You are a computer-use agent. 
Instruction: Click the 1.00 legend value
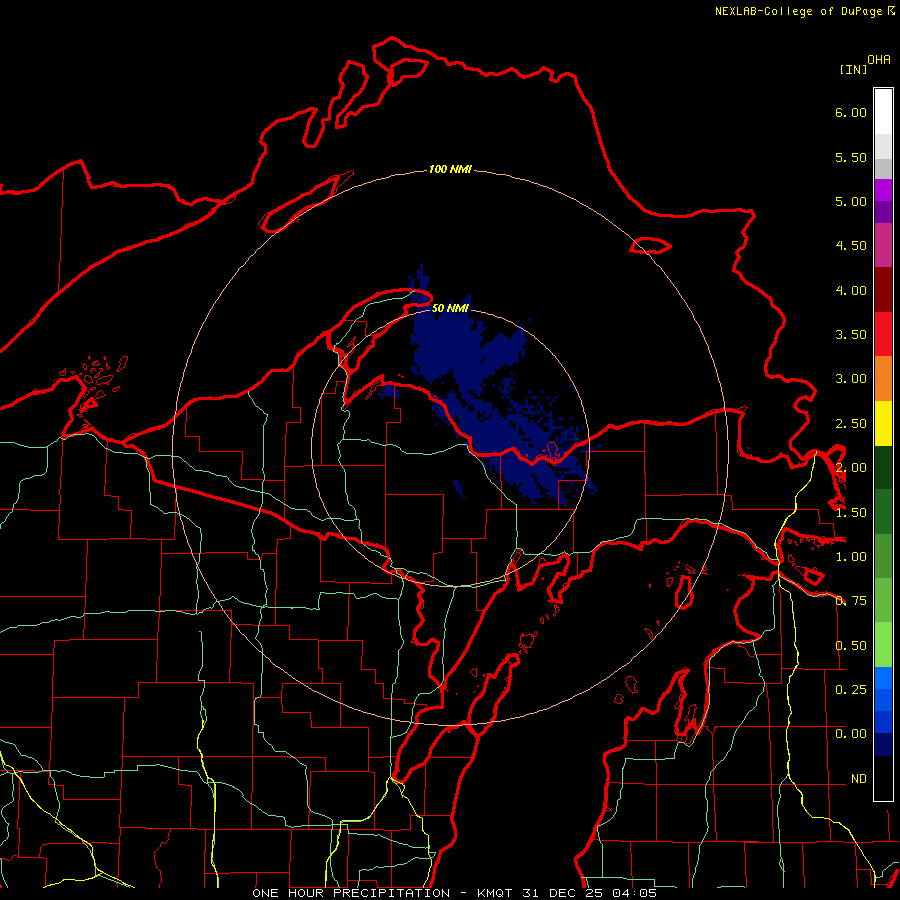coord(851,557)
